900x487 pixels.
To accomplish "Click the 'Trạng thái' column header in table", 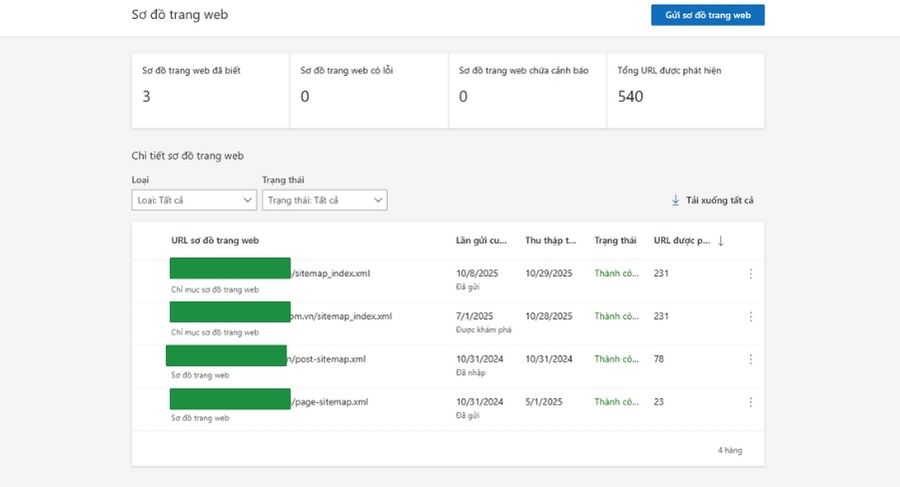I will click(x=615, y=241).
